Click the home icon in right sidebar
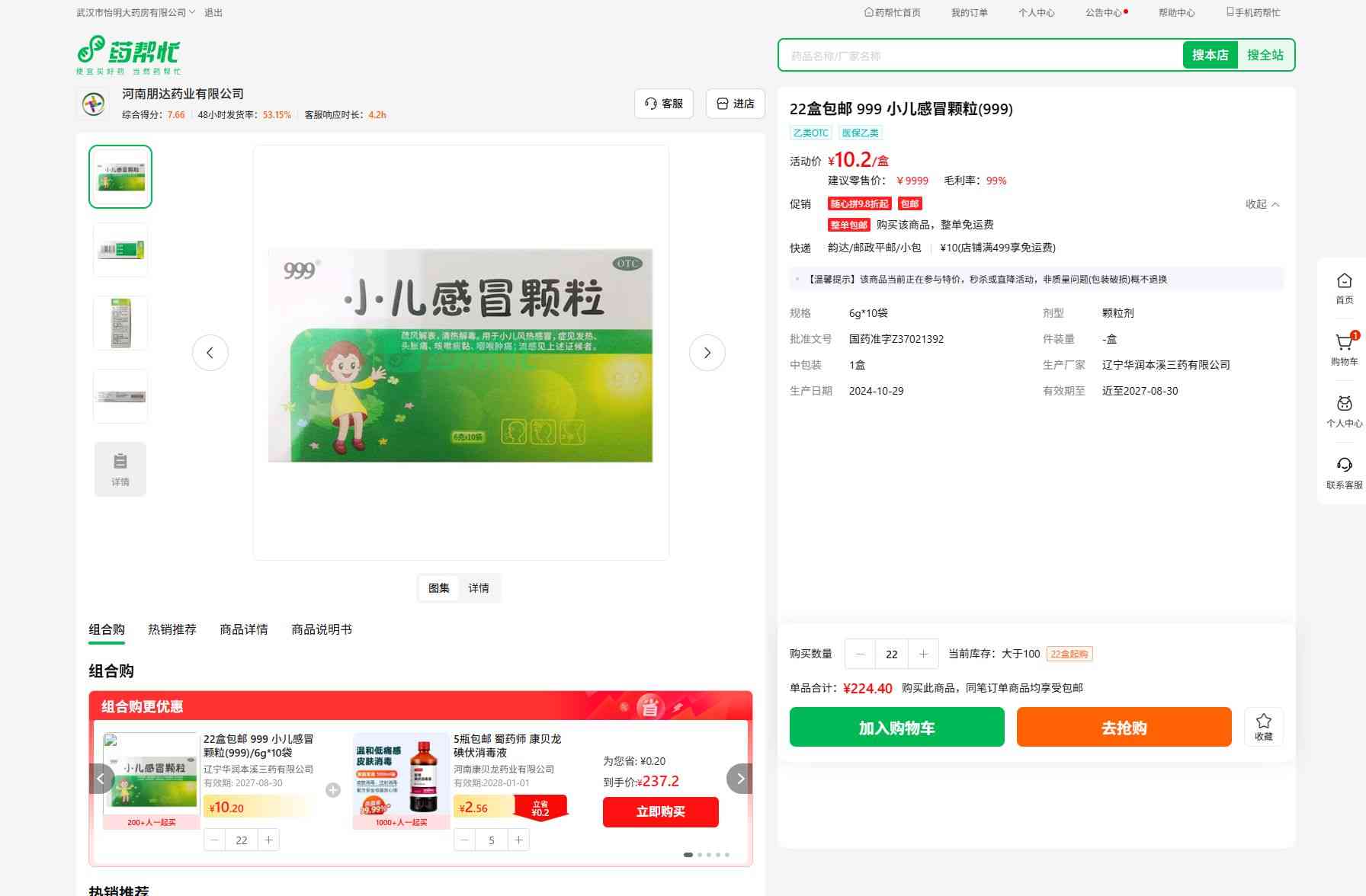Image resolution: width=1366 pixels, height=896 pixels. pyautogui.click(x=1344, y=288)
